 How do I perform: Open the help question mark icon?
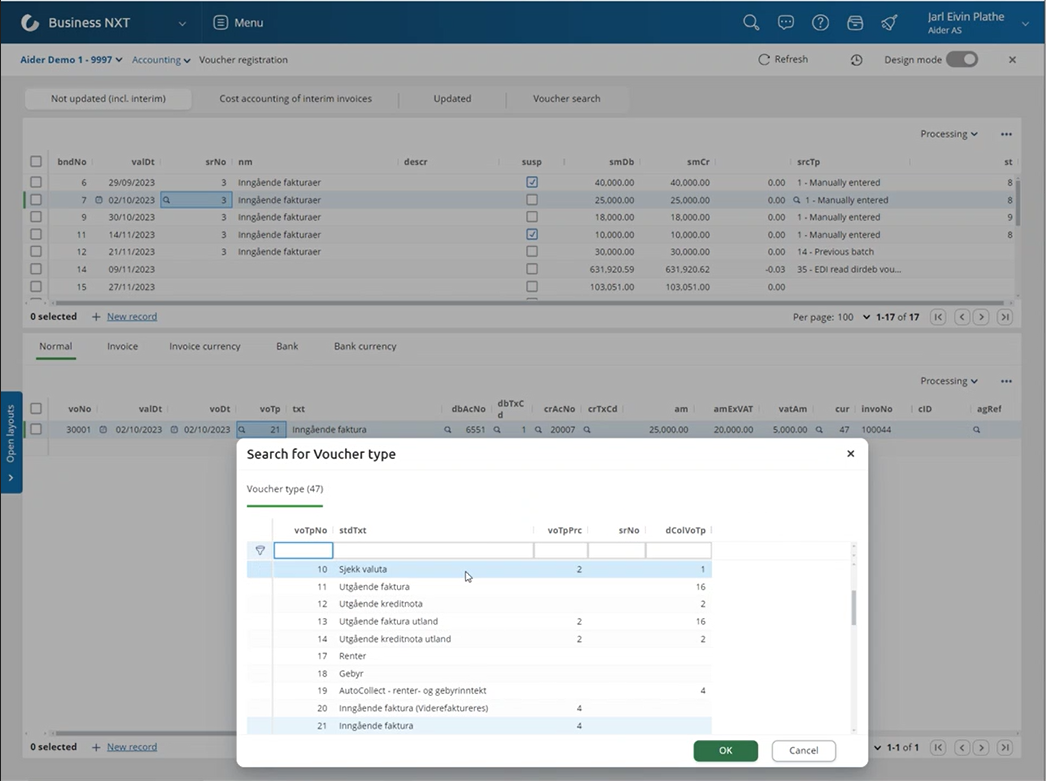point(820,22)
